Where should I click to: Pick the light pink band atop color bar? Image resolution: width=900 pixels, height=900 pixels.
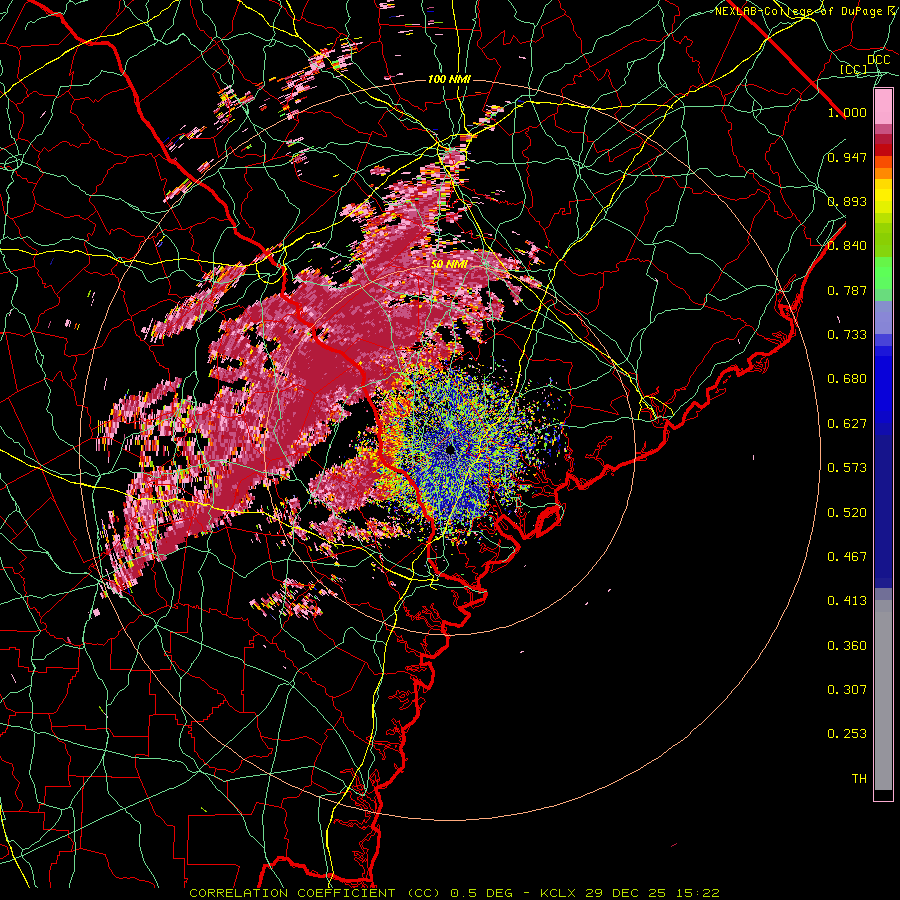883,106
